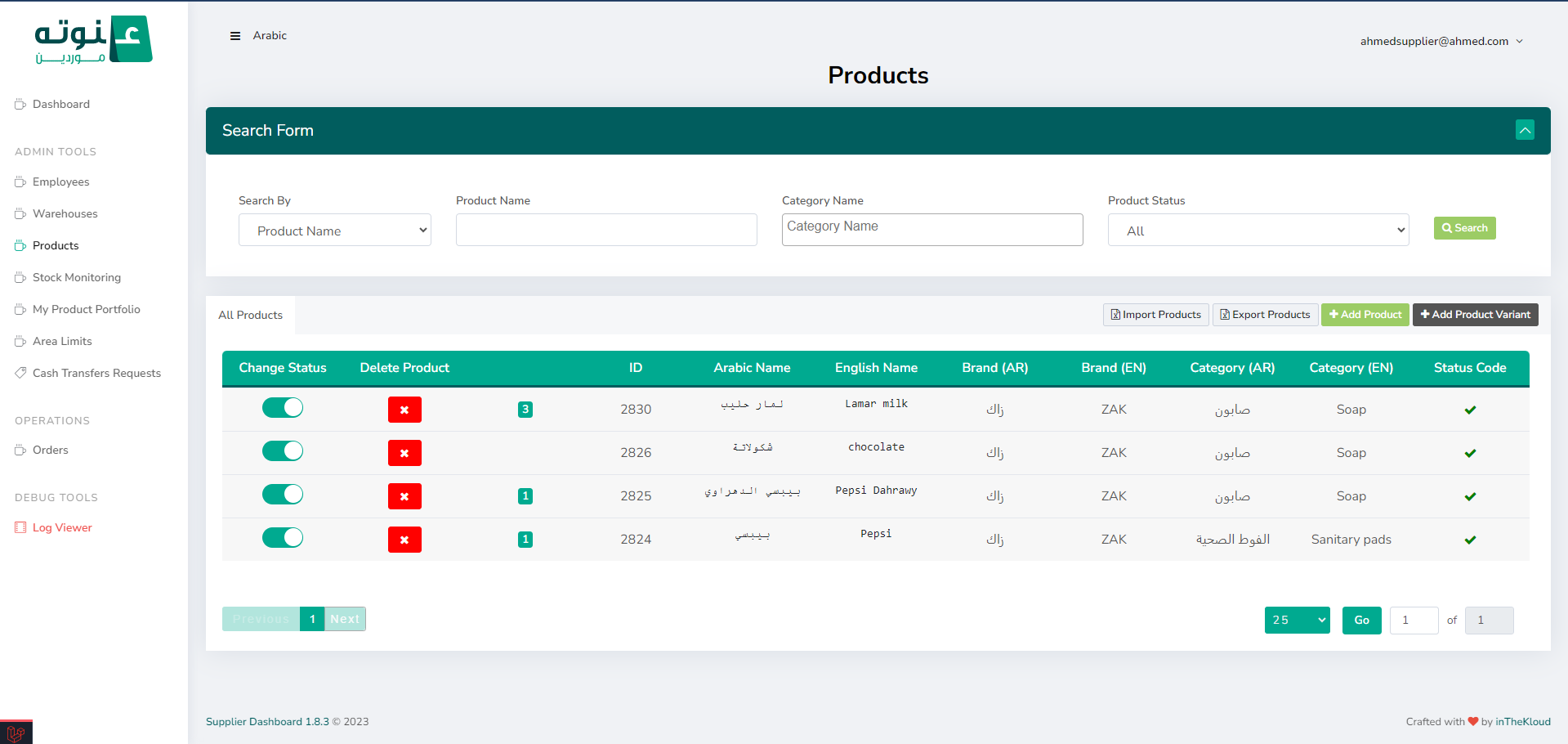
Task: Open the Search By dropdown
Action: point(334,231)
